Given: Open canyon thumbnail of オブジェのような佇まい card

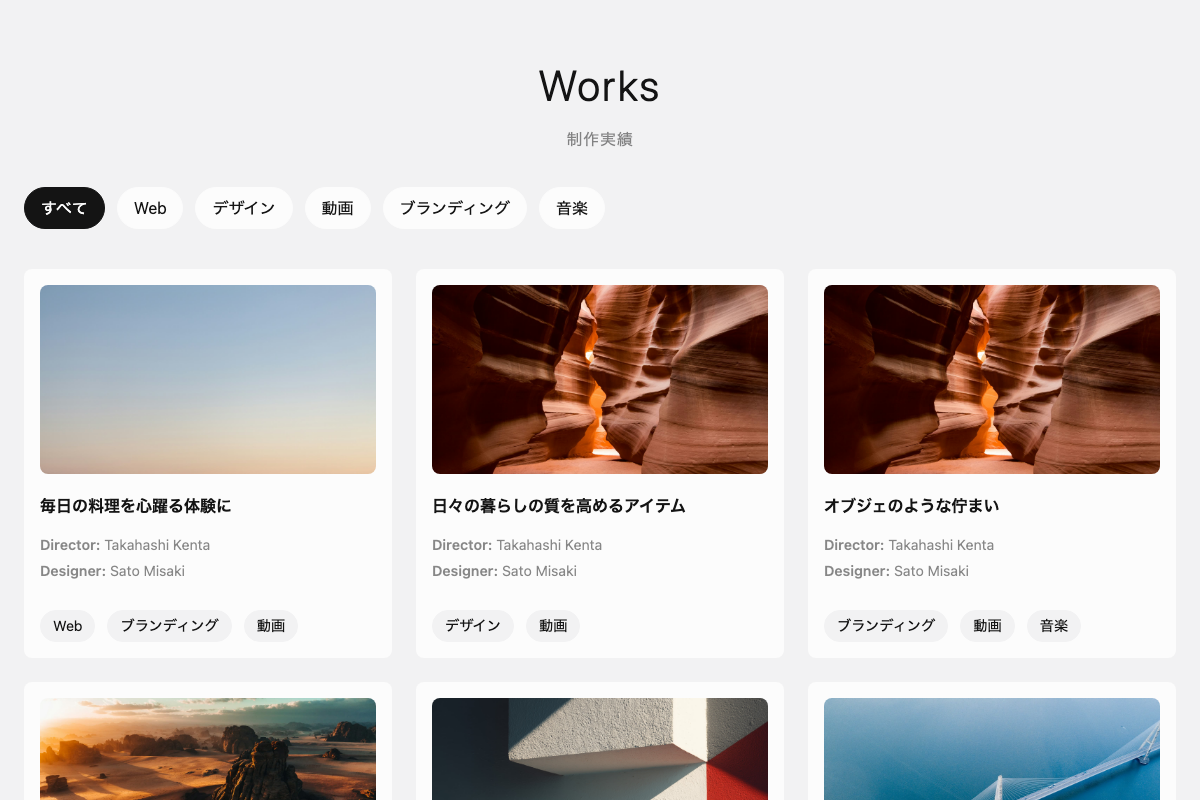Looking at the screenshot, I should coord(992,379).
